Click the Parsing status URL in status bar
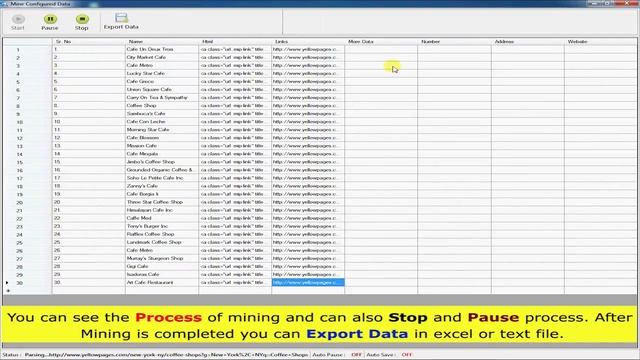Screen dimensions: 640x360 click(x=166, y=355)
